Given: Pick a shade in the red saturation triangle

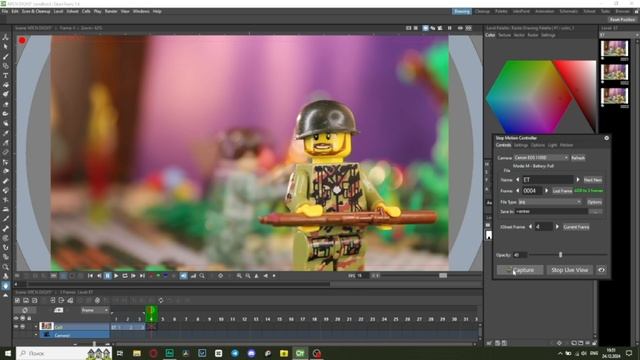Looking at the screenshot, I should coord(582,88).
